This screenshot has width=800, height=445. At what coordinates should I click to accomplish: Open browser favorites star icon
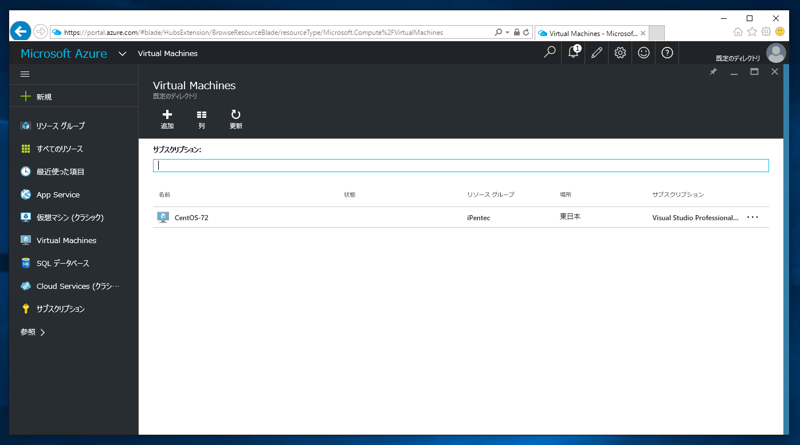coord(752,32)
